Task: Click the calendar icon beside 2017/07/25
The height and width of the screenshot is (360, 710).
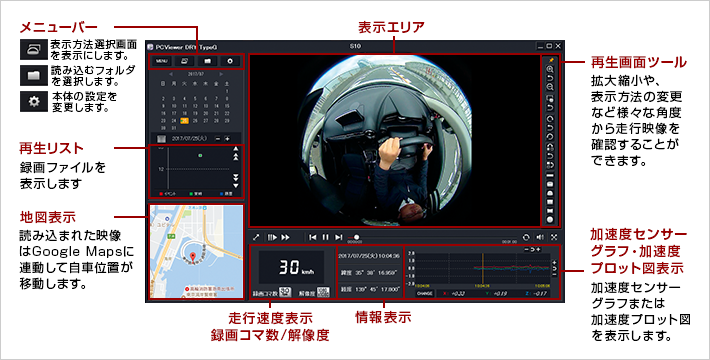Action: point(162,139)
